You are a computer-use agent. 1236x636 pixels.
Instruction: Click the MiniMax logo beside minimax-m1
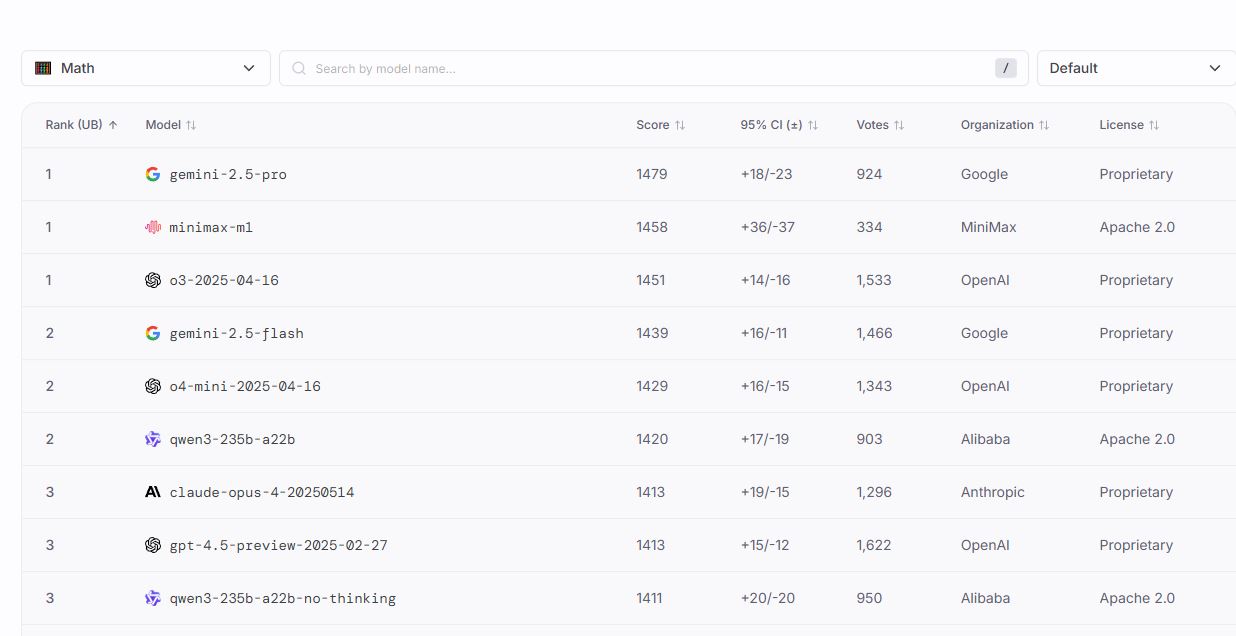click(153, 227)
